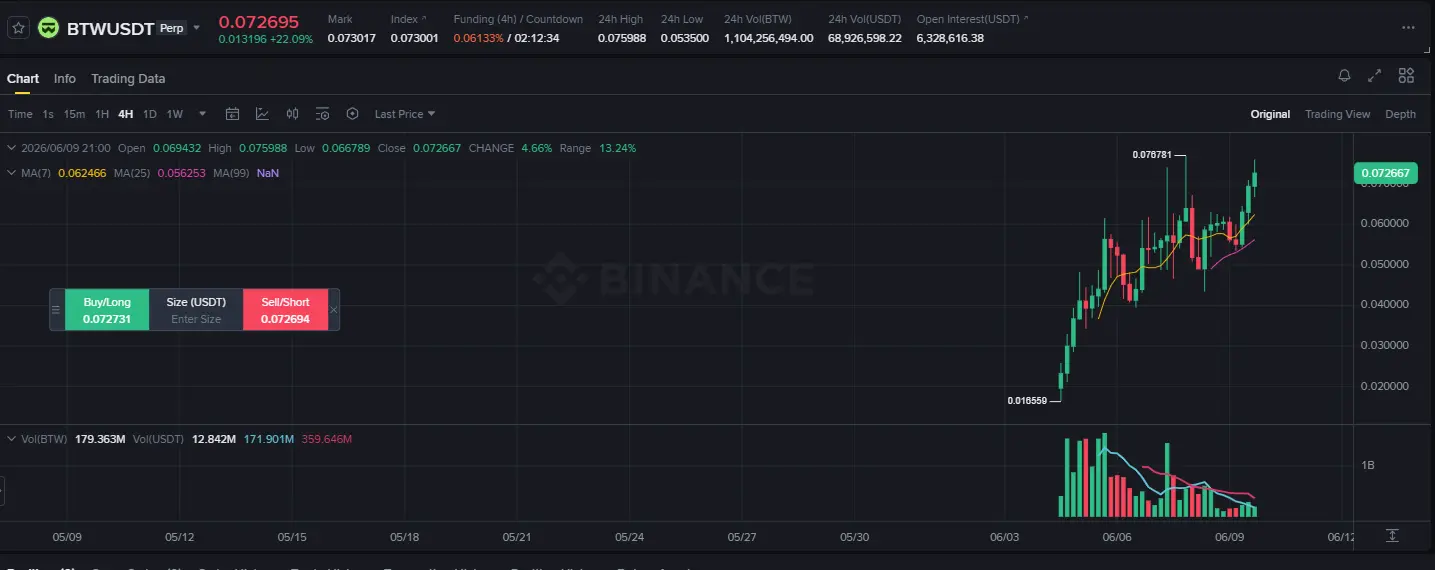This screenshot has height=570, width=1435.
Task: Click the 24h High value 0.075988
Action: coord(622,38)
